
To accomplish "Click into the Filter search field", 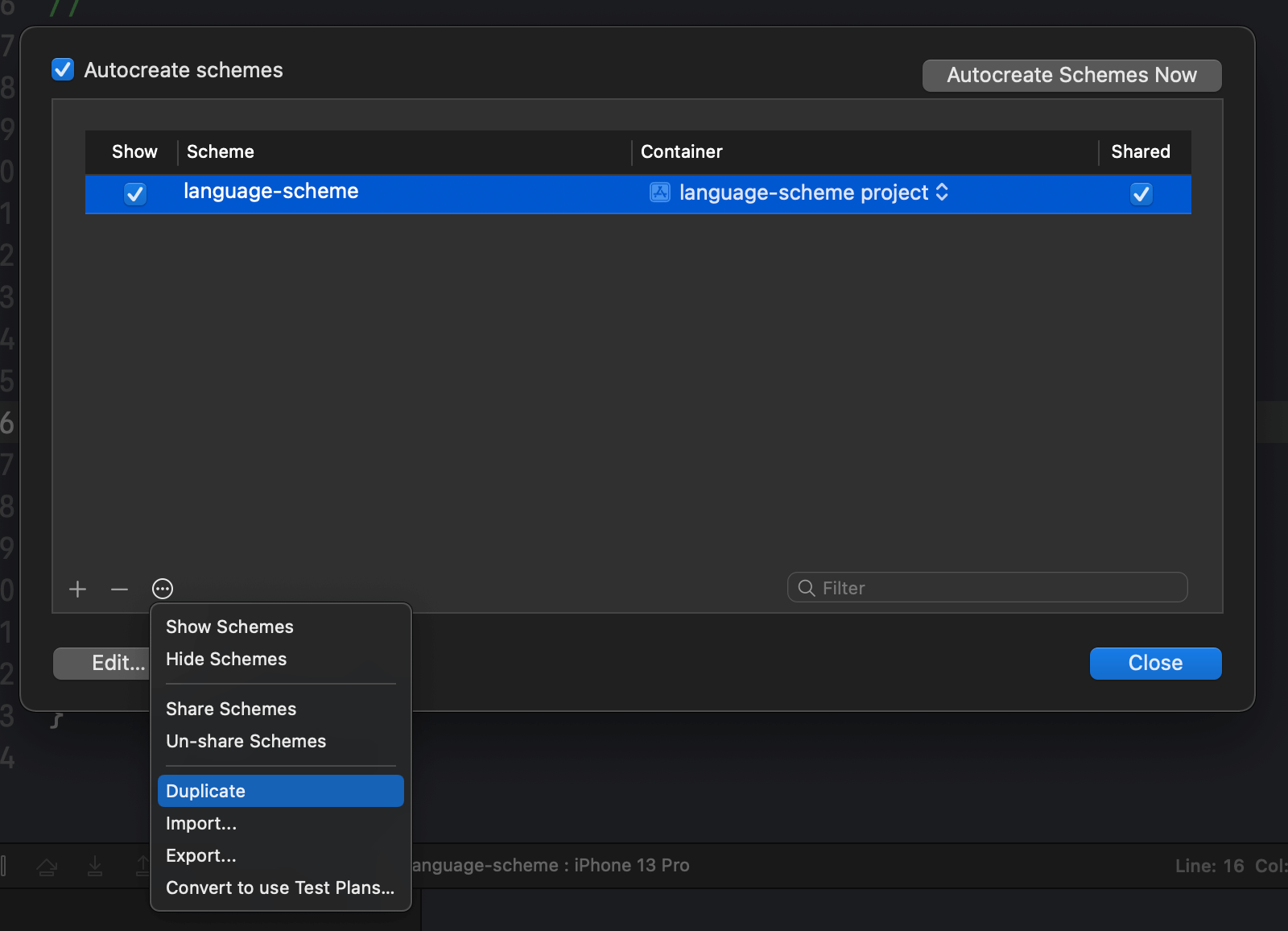I will point(998,588).
